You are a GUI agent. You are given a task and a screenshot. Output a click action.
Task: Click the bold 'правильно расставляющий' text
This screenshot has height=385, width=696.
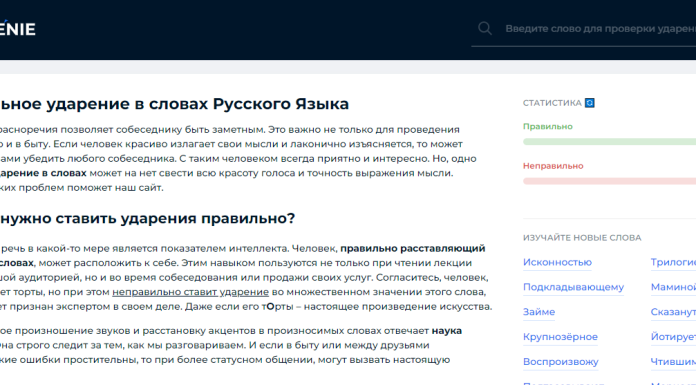coord(413,248)
